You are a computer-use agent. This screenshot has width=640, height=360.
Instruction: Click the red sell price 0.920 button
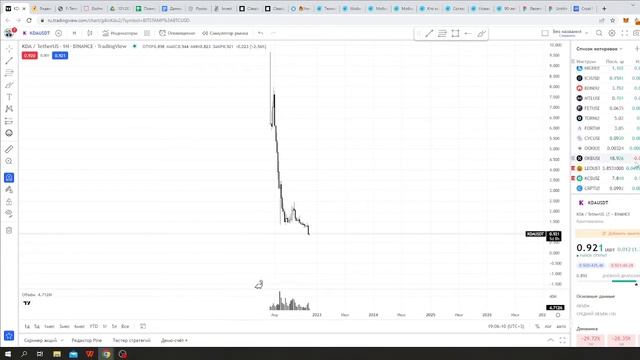point(30,56)
